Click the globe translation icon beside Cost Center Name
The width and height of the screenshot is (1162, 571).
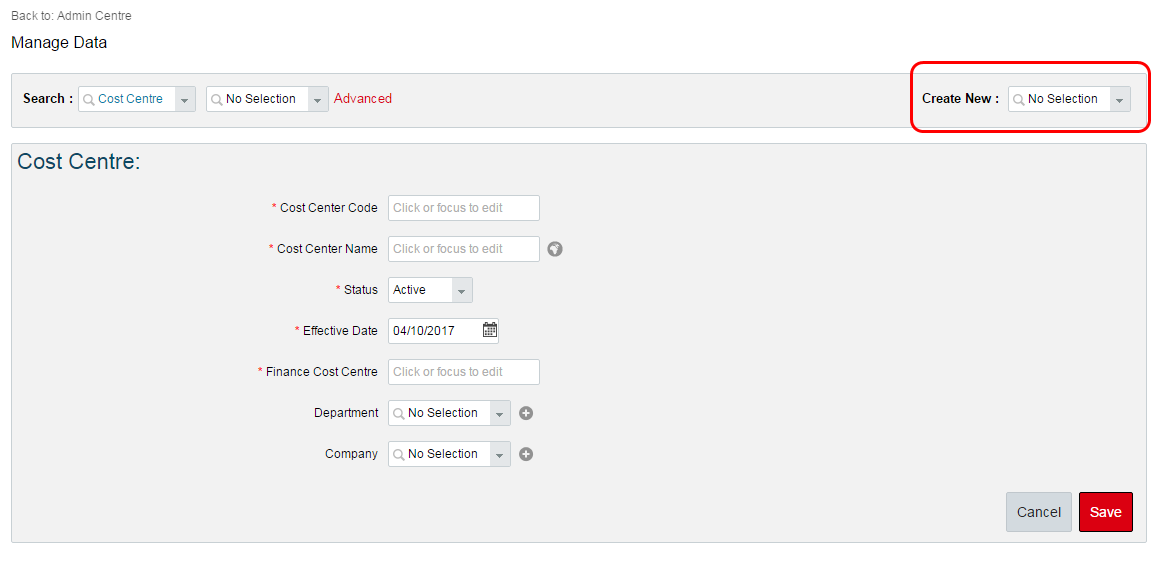coord(555,249)
